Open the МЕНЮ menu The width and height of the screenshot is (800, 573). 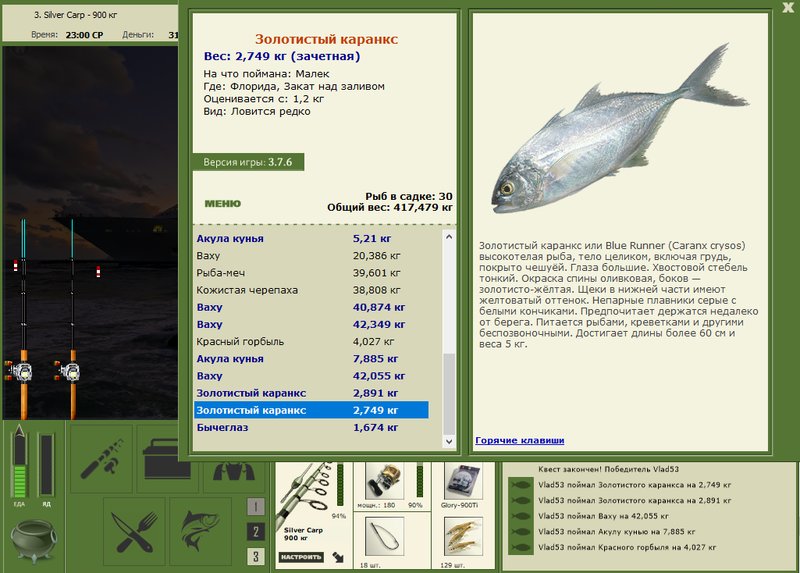click(x=222, y=204)
